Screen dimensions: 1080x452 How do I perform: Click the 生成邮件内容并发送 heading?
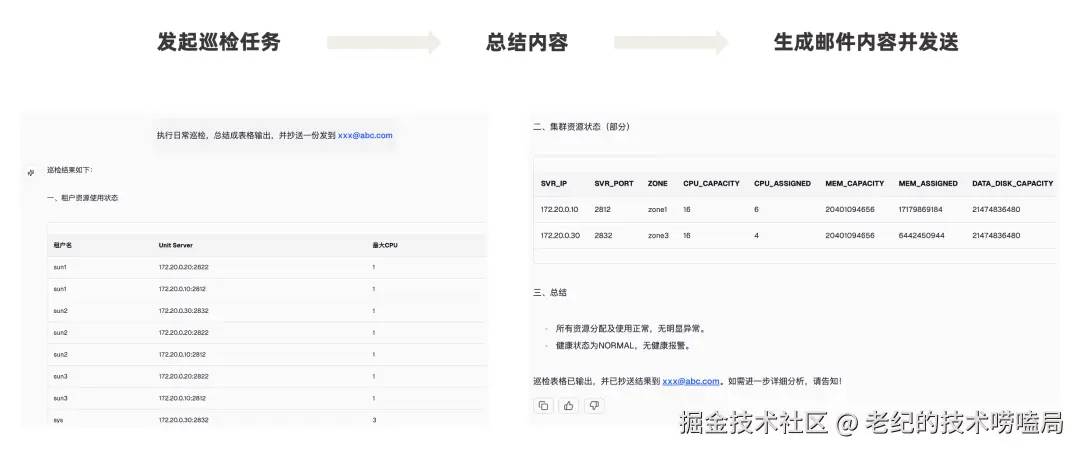pyautogui.click(x=866, y=42)
